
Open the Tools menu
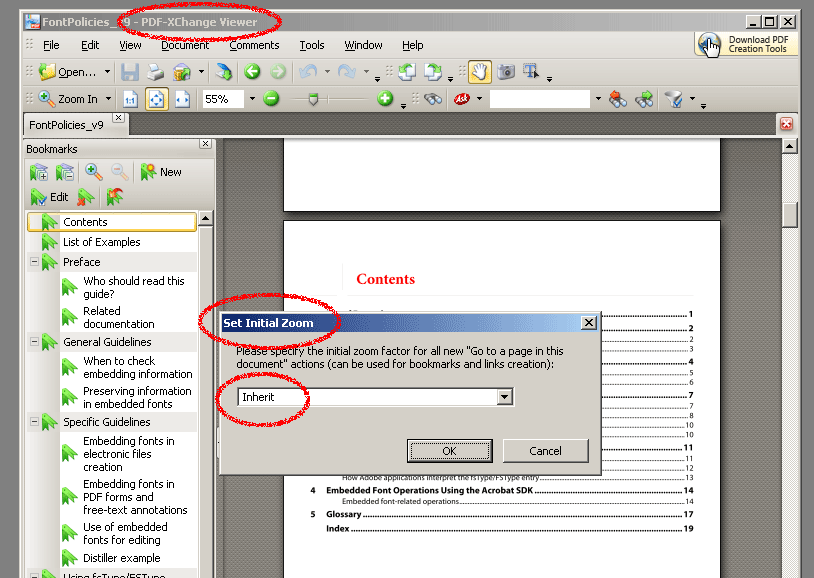coord(312,45)
